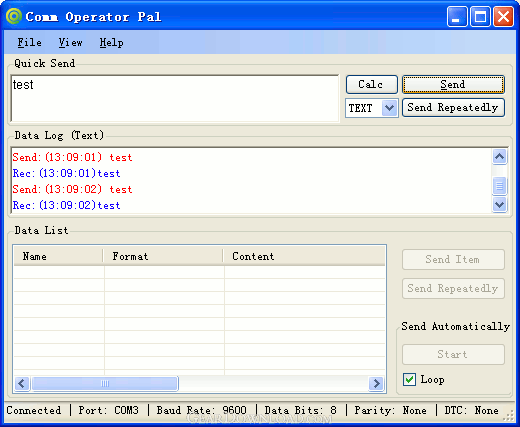Screen dimensions: 520x427
Task: Click 'DTC: None' in the status bar
Action: click(471, 410)
